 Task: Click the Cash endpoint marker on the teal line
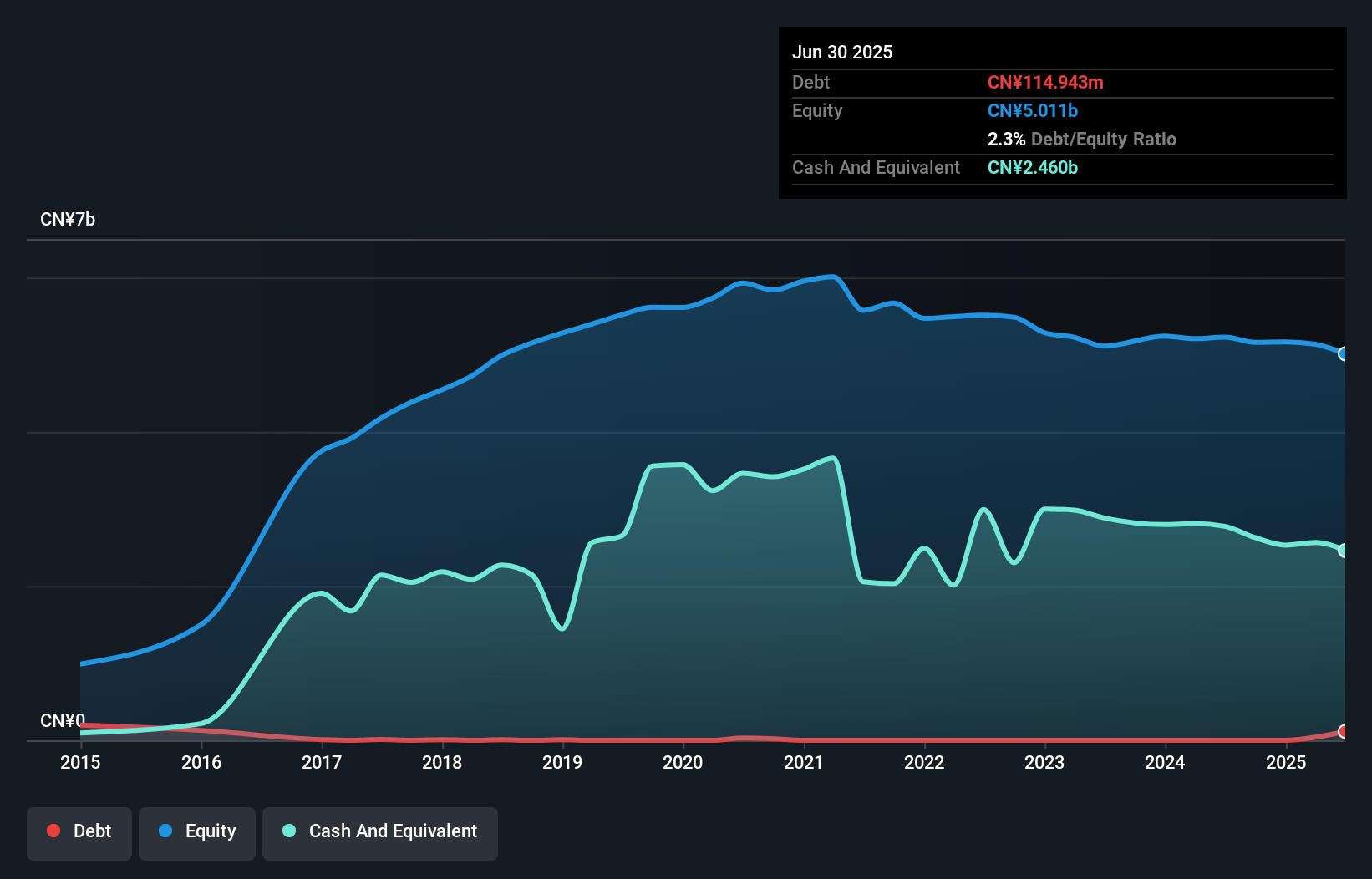pyautogui.click(x=1343, y=551)
